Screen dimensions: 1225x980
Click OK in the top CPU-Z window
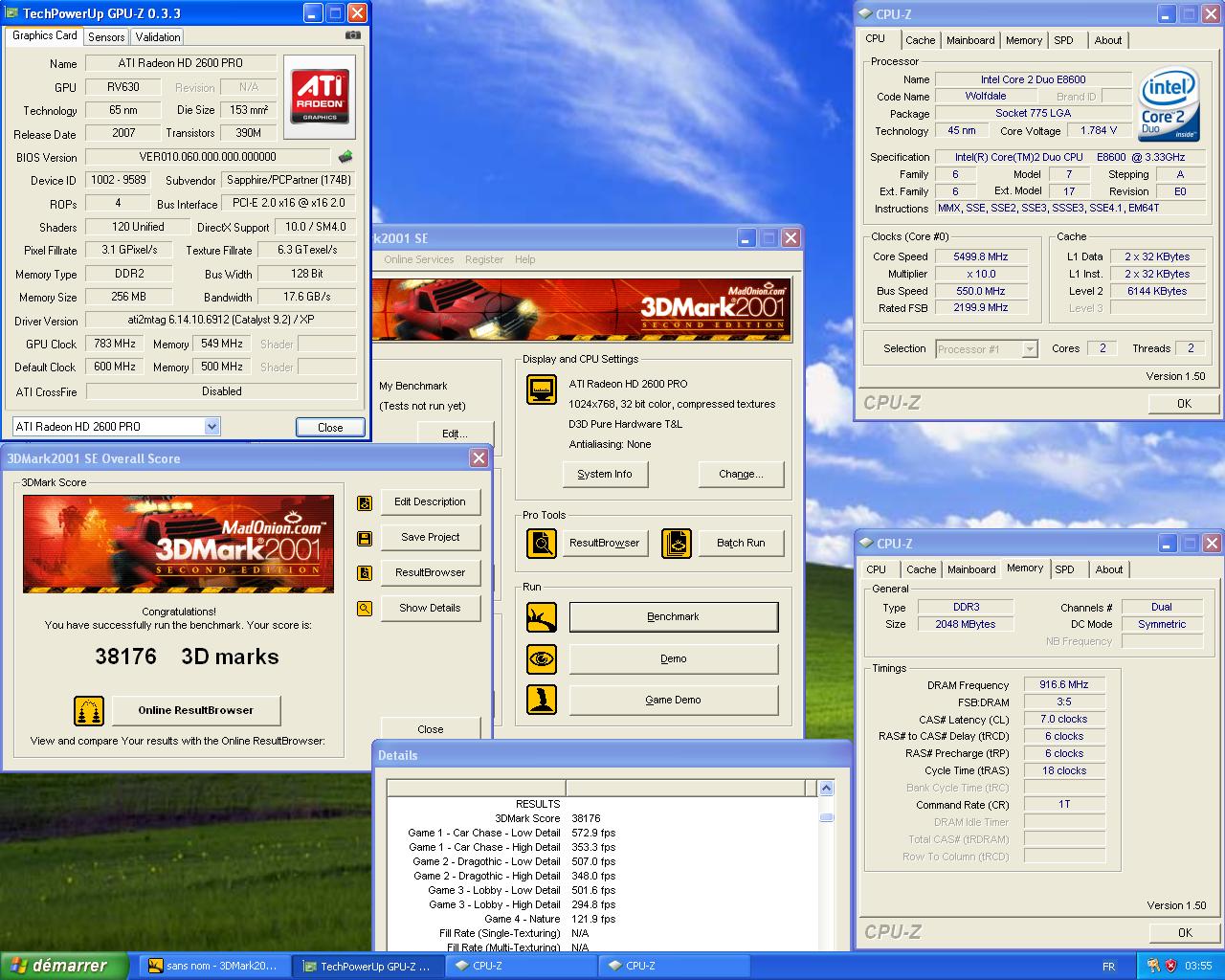(x=1184, y=404)
